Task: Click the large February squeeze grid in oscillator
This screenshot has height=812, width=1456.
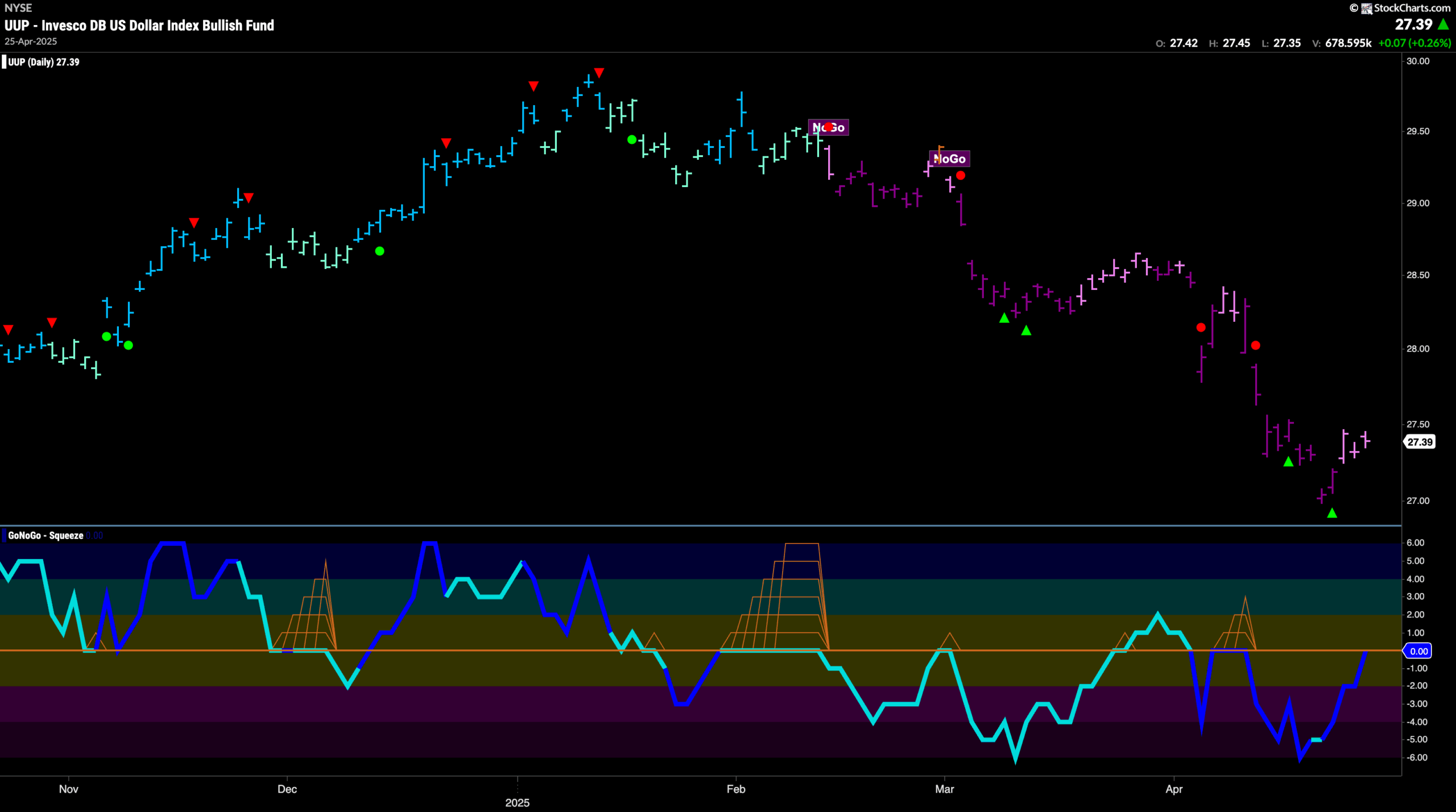Action: [775, 596]
